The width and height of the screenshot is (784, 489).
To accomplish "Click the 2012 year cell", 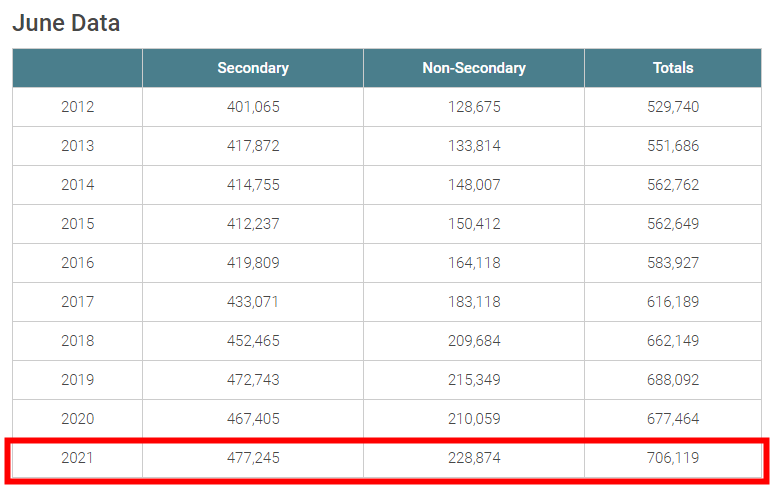I will tap(78, 107).
